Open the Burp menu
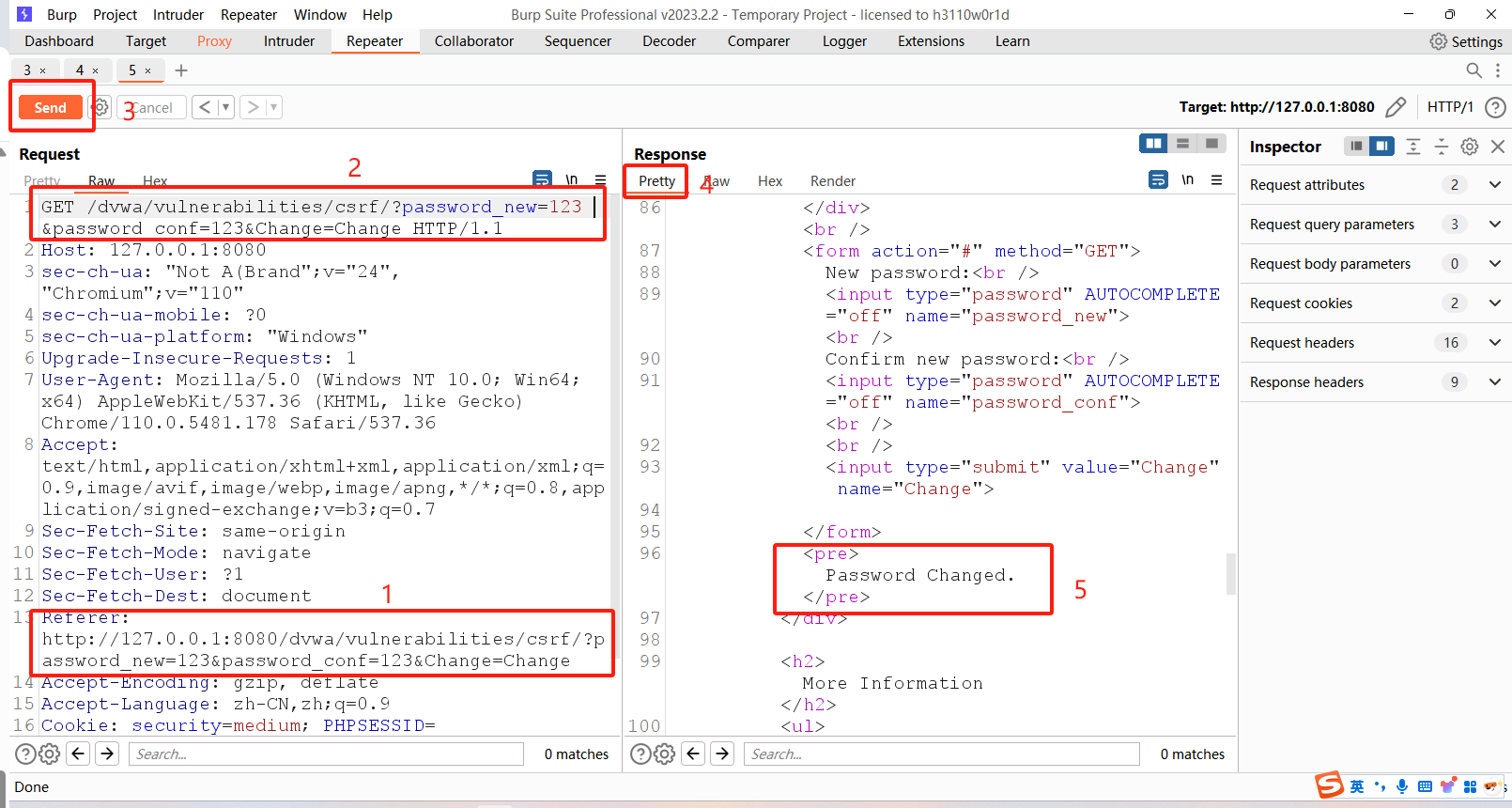This screenshot has height=808, width=1512. pos(62,15)
